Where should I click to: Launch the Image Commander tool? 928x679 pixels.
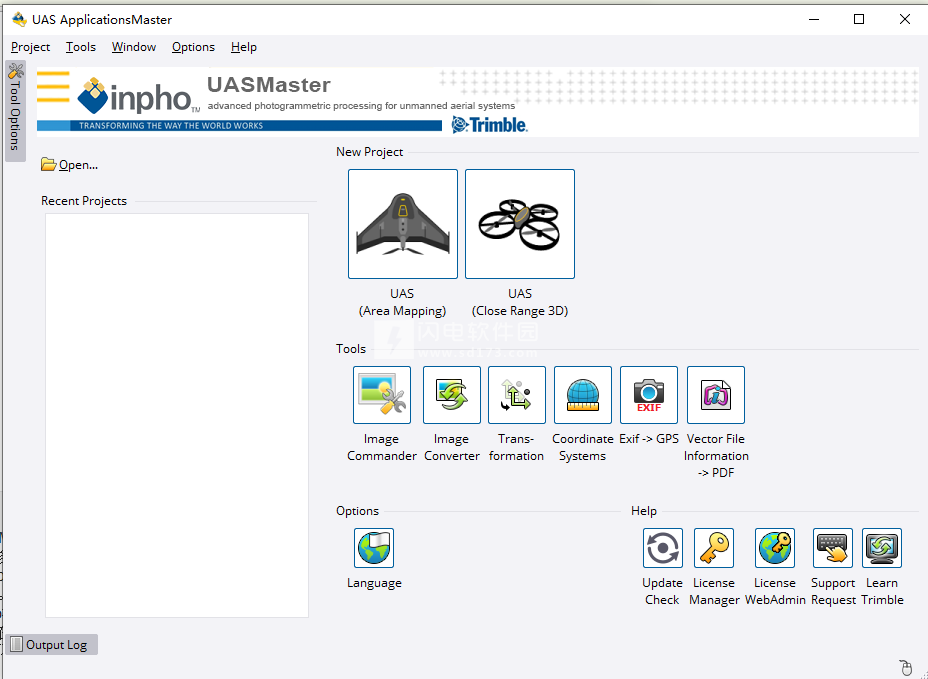click(382, 395)
